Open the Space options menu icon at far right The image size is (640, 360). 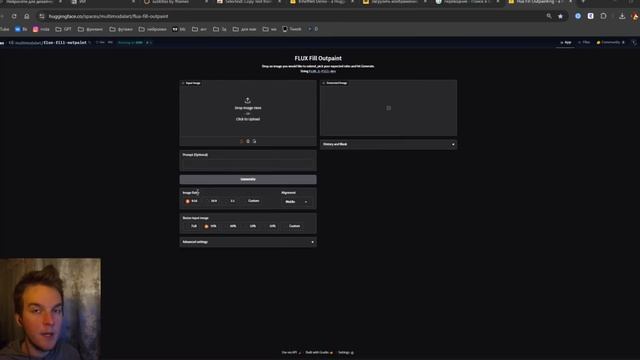click(x=634, y=42)
